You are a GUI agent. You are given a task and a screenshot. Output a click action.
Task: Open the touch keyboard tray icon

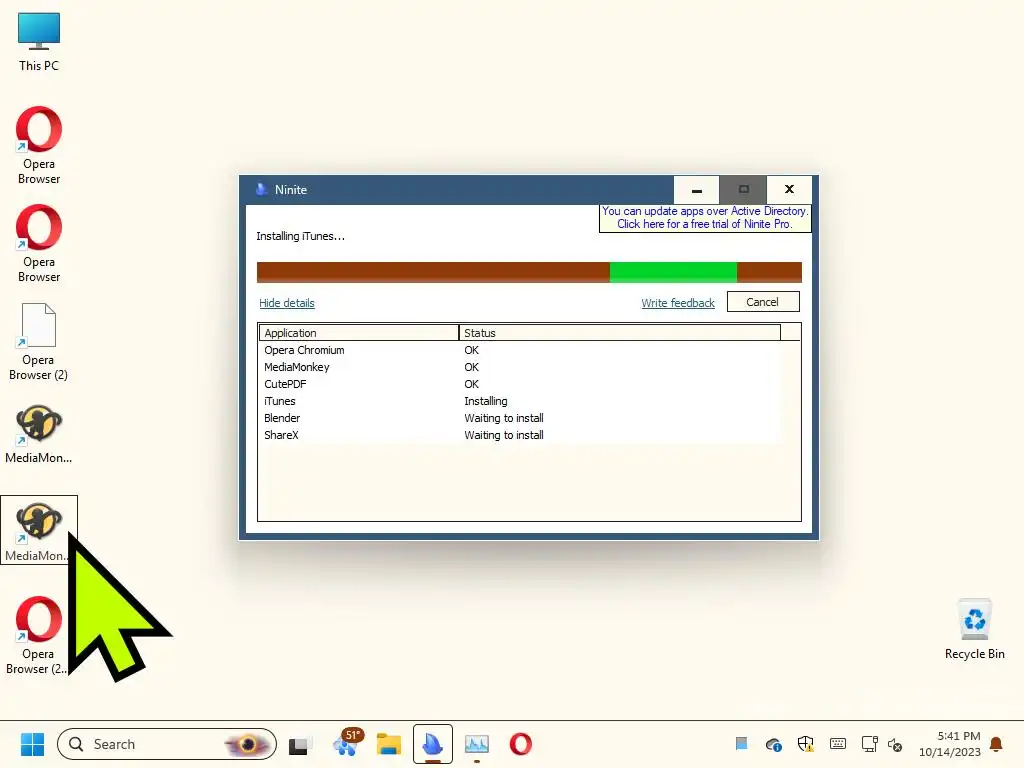point(837,744)
